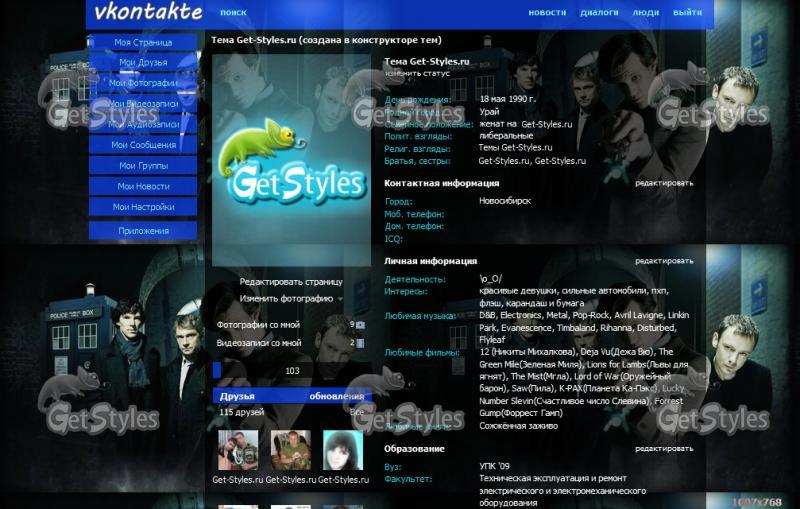The width and height of the screenshot is (800, 509).
Task: Open third friend's avatar with dark hair
Action: pos(342,451)
